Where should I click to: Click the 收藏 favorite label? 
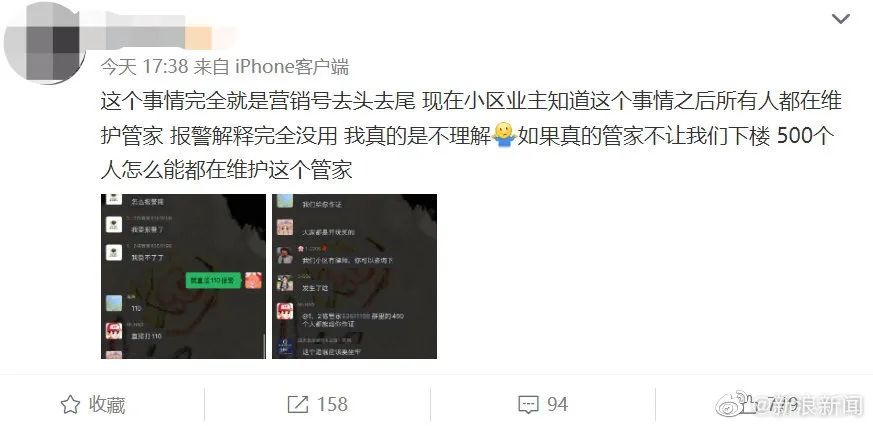pos(107,405)
